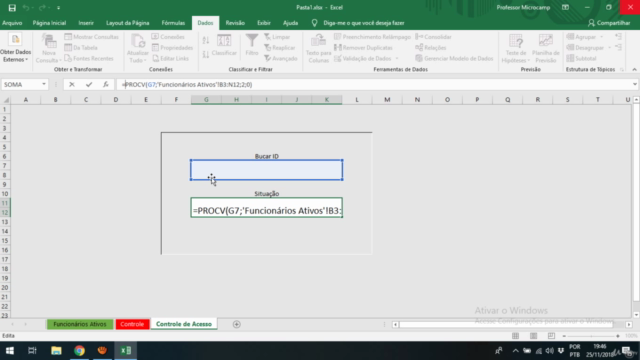Open the Revisão tab
The image size is (640, 360).
(235, 23)
